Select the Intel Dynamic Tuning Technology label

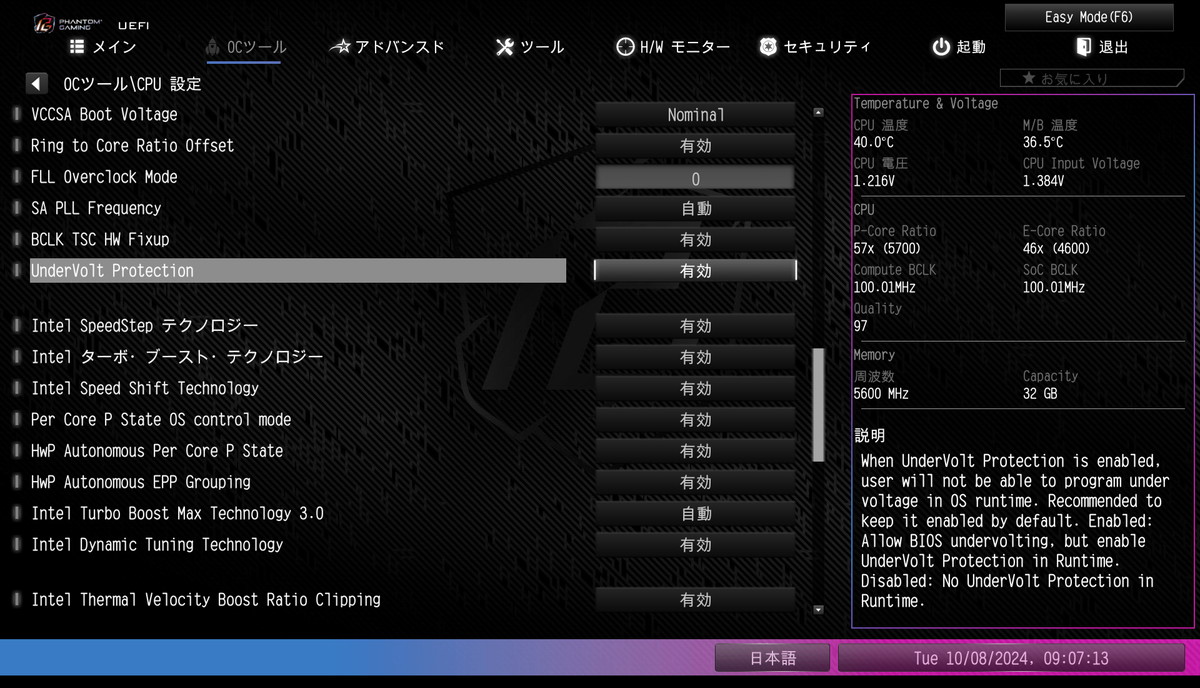point(157,545)
